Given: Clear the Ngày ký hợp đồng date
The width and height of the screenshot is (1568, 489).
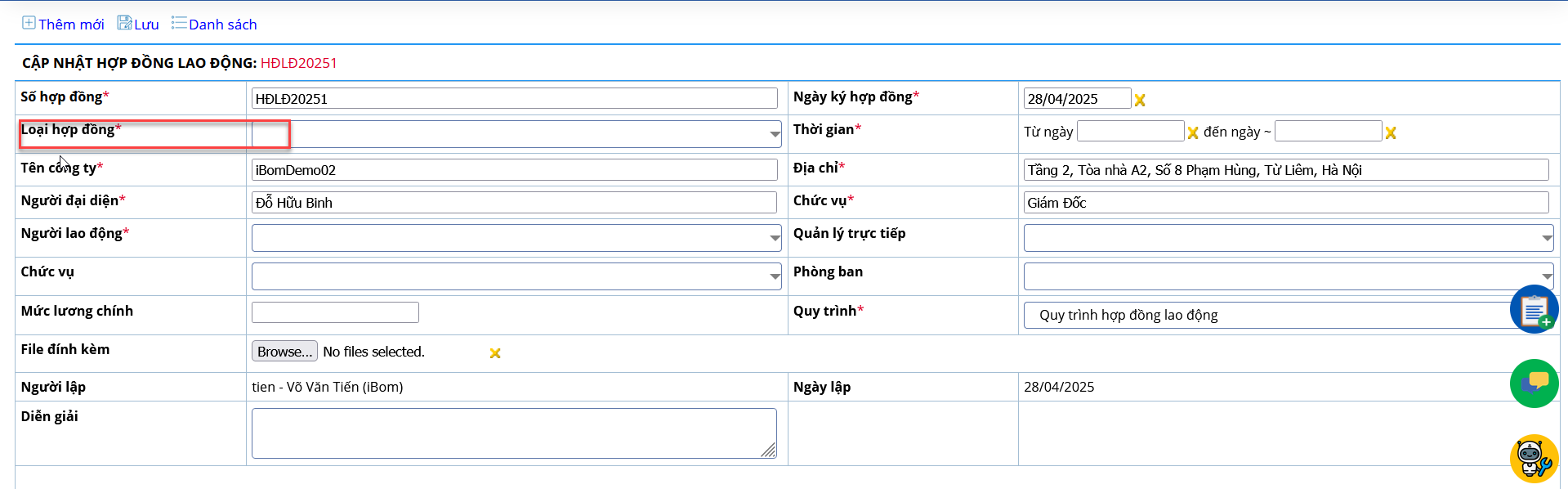Looking at the screenshot, I should [x=1140, y=100].
